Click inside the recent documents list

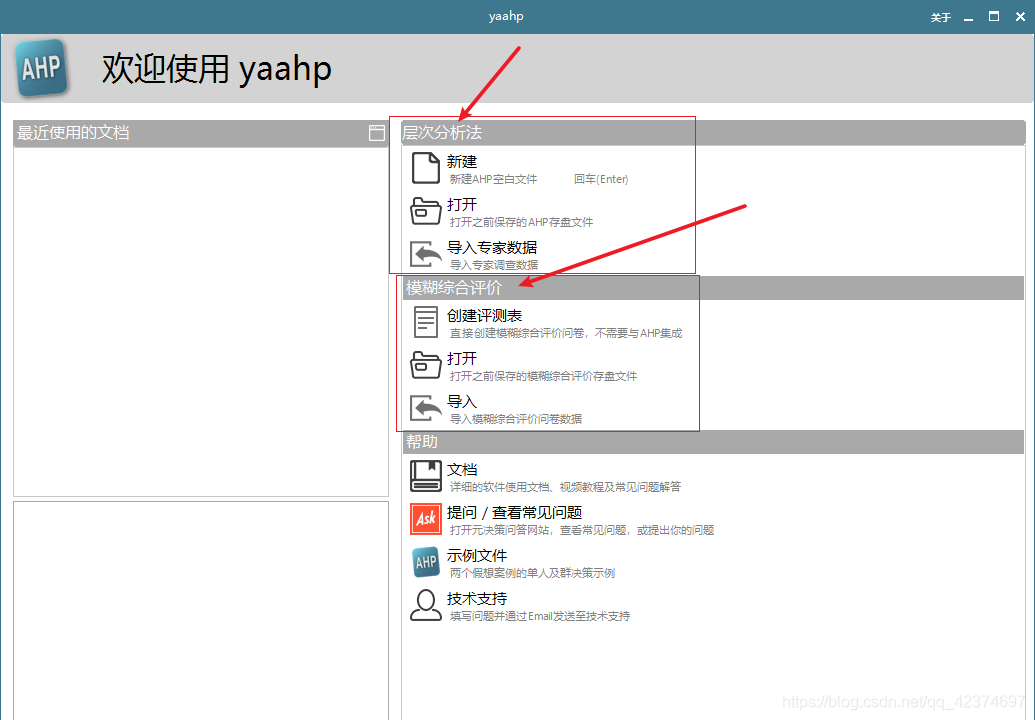point(201,321)
